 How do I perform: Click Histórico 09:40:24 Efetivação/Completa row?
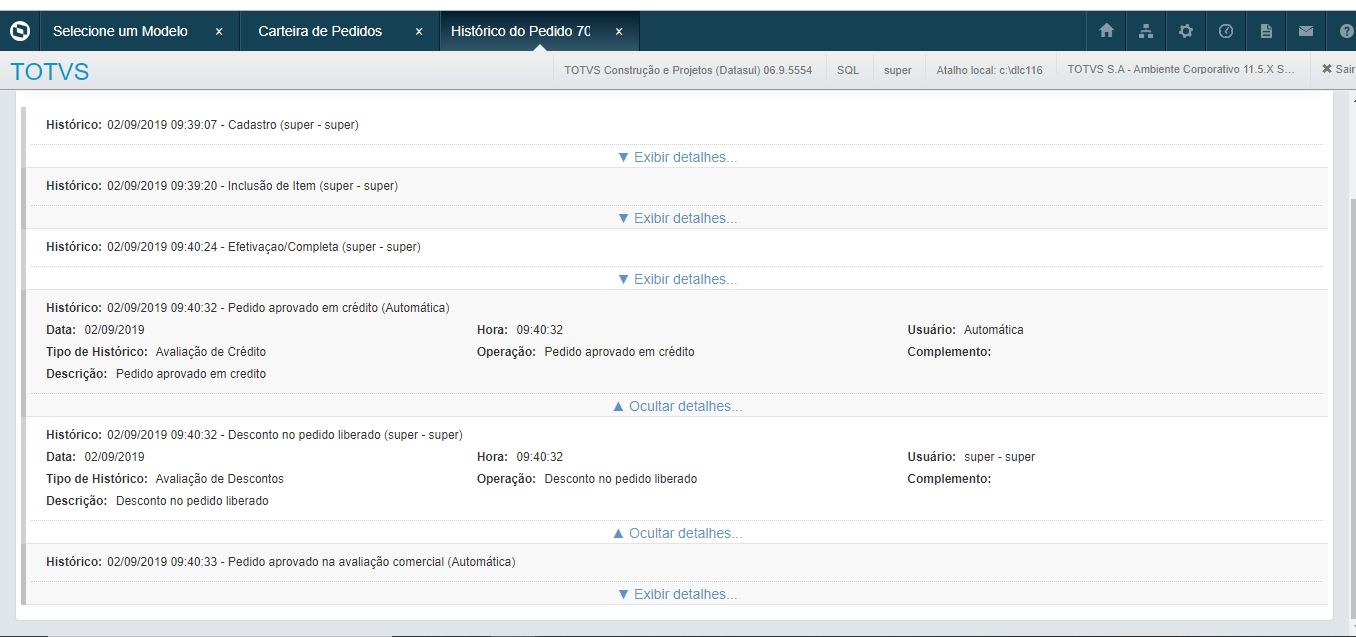tap(233, 247)
